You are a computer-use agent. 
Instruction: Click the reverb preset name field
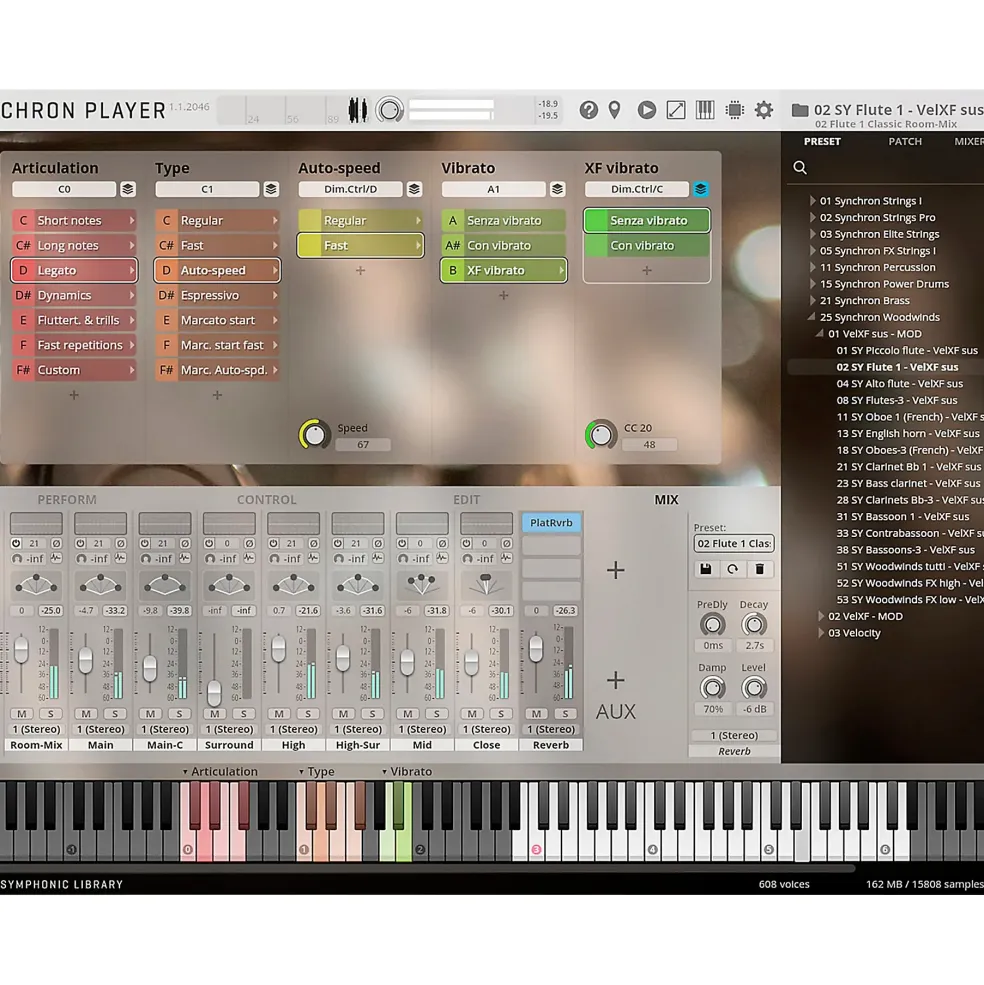(x=734, y=543)
